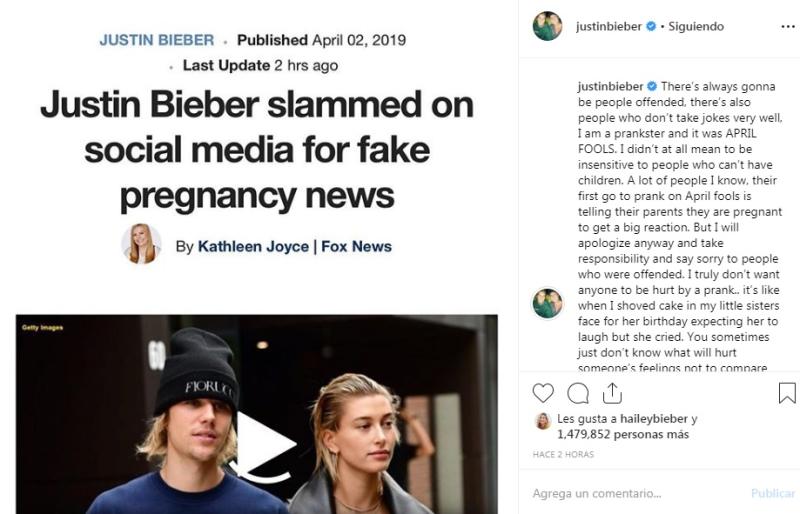Share the post using the share icon
Screen dimensions: 800x514
[x=612, y=392]
